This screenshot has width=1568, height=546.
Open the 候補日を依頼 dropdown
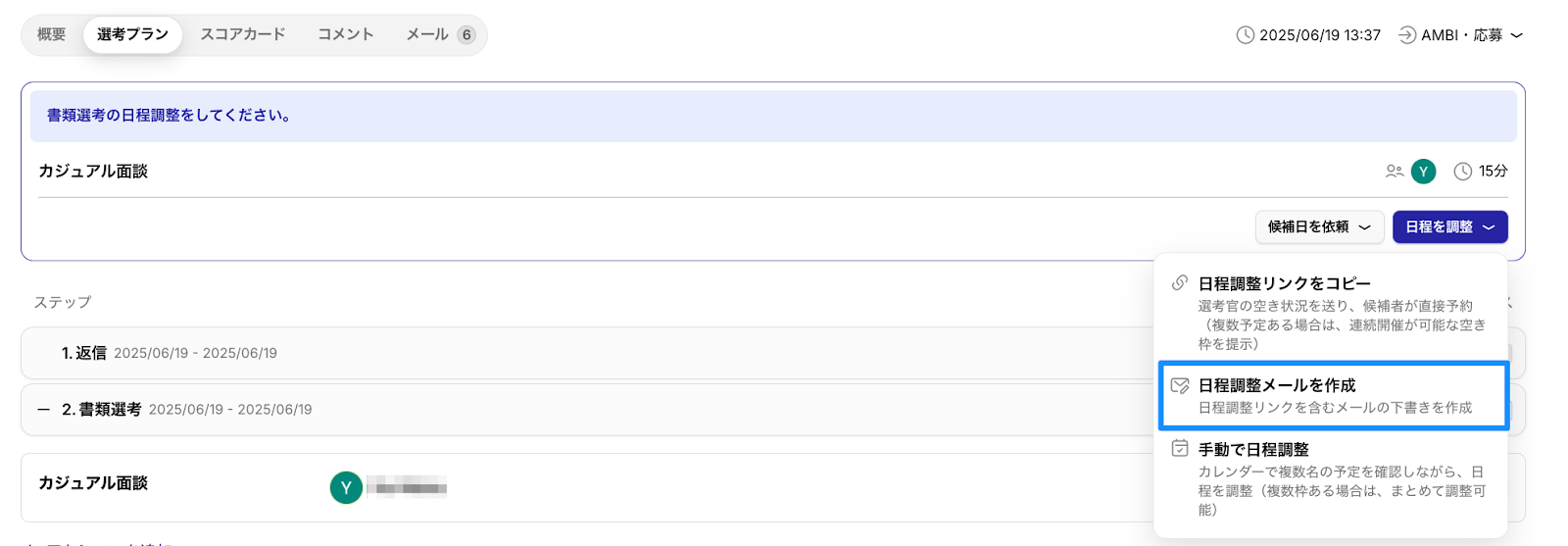pyautogui.click(x=1319, y=226)
